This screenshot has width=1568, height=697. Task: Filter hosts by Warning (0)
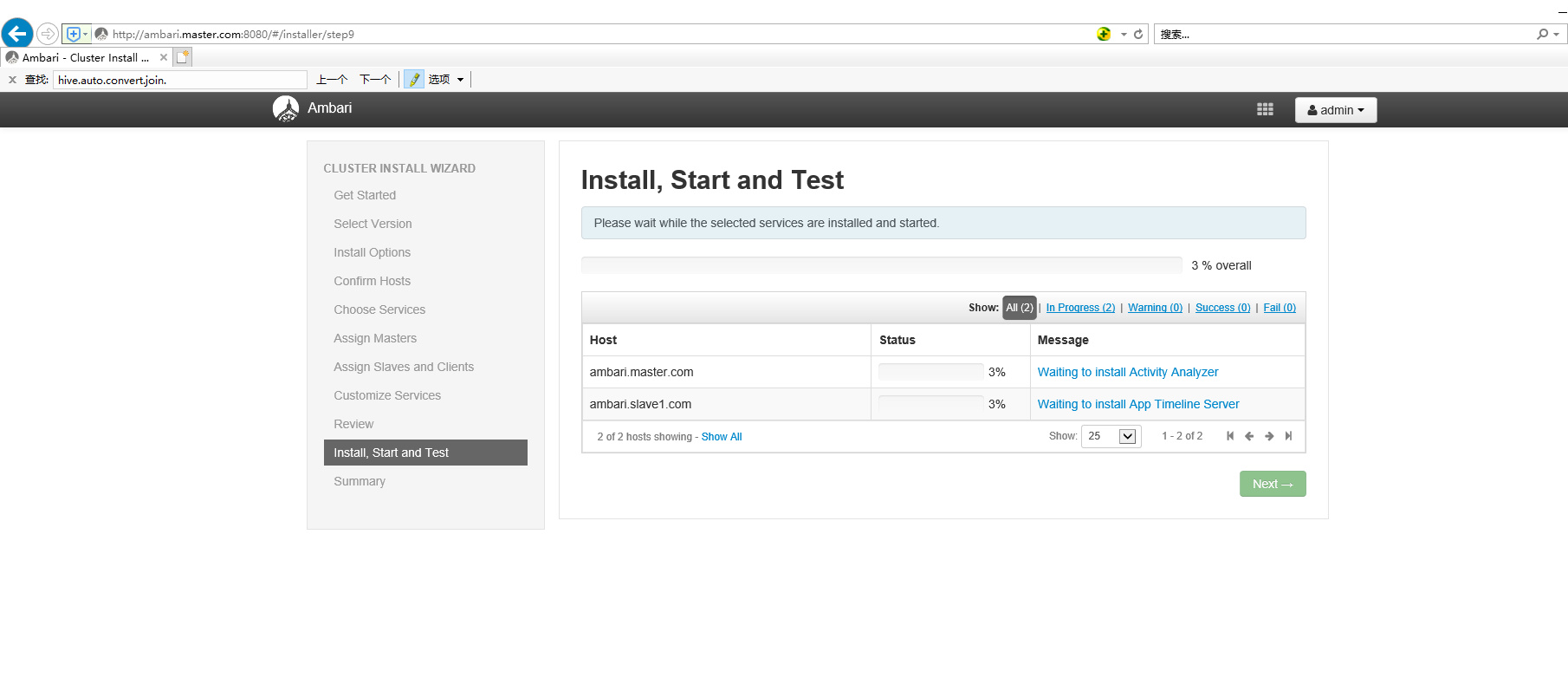[x=1155, y=308]
